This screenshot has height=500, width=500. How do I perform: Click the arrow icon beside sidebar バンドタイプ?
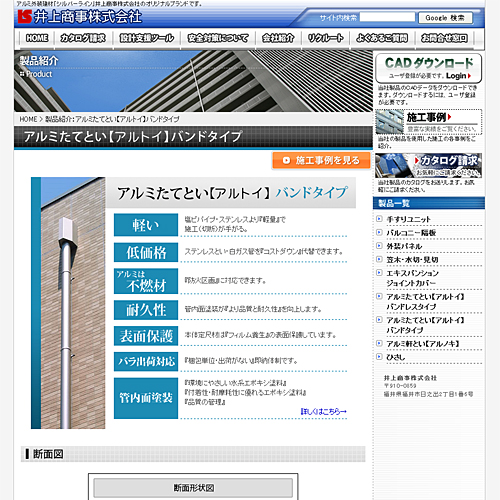379,320
